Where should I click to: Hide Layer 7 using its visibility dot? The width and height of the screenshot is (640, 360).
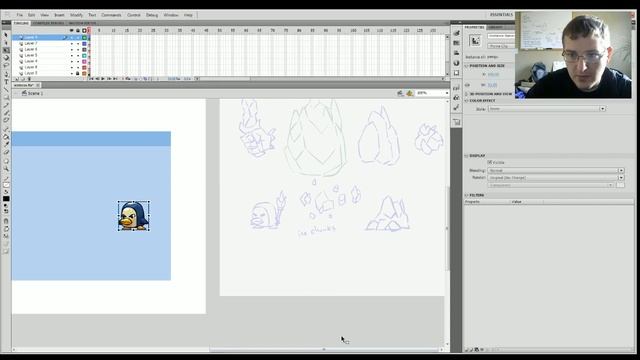coord(71,43)
